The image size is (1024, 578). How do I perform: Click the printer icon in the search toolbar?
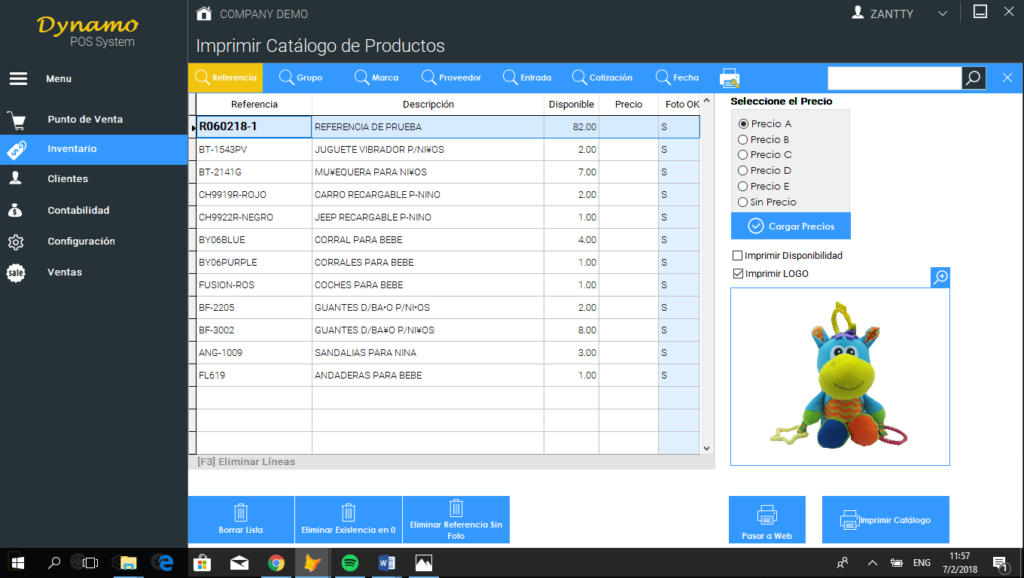click(729, 77)
